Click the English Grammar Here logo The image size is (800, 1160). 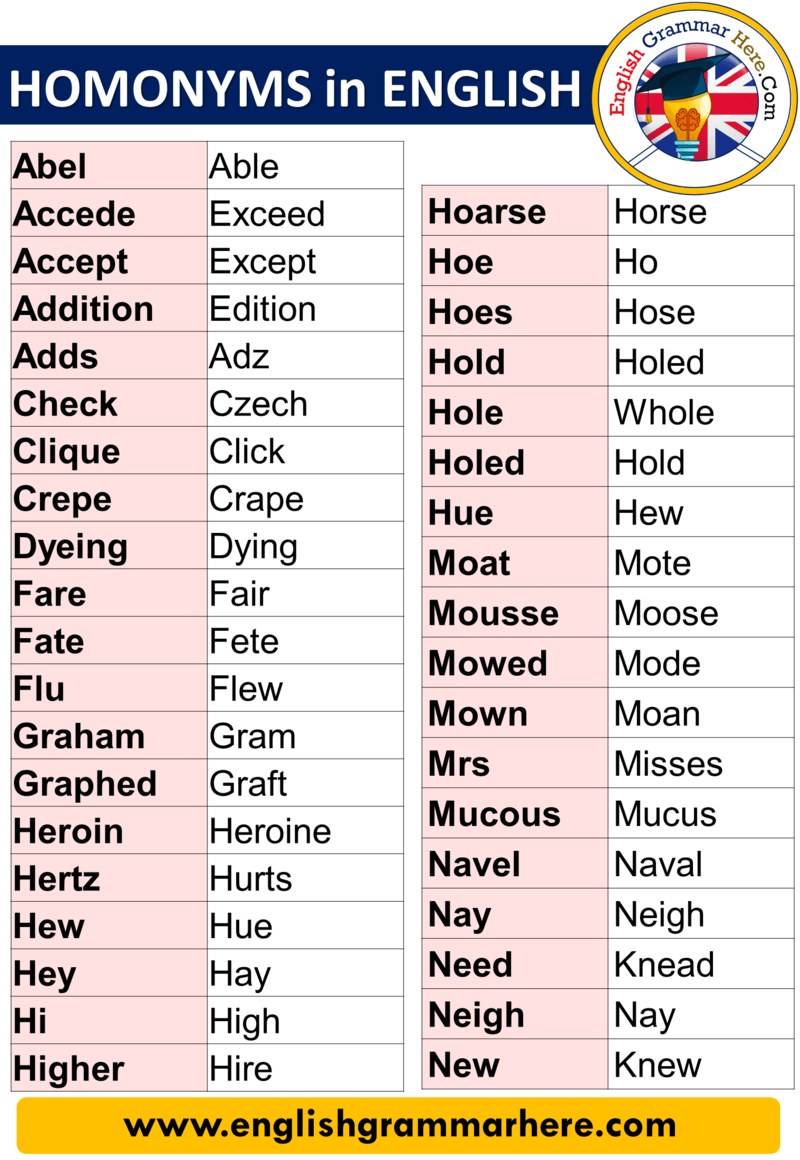[x=694, y=97]
